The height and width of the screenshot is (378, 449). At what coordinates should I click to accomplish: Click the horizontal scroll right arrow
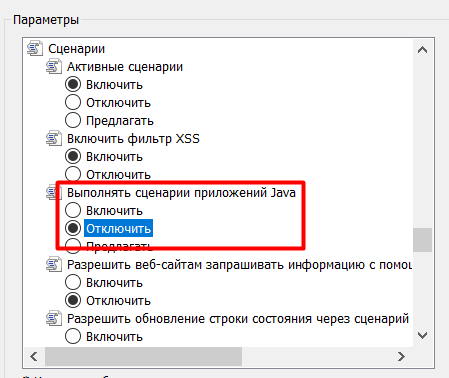(x=402, y=356)
